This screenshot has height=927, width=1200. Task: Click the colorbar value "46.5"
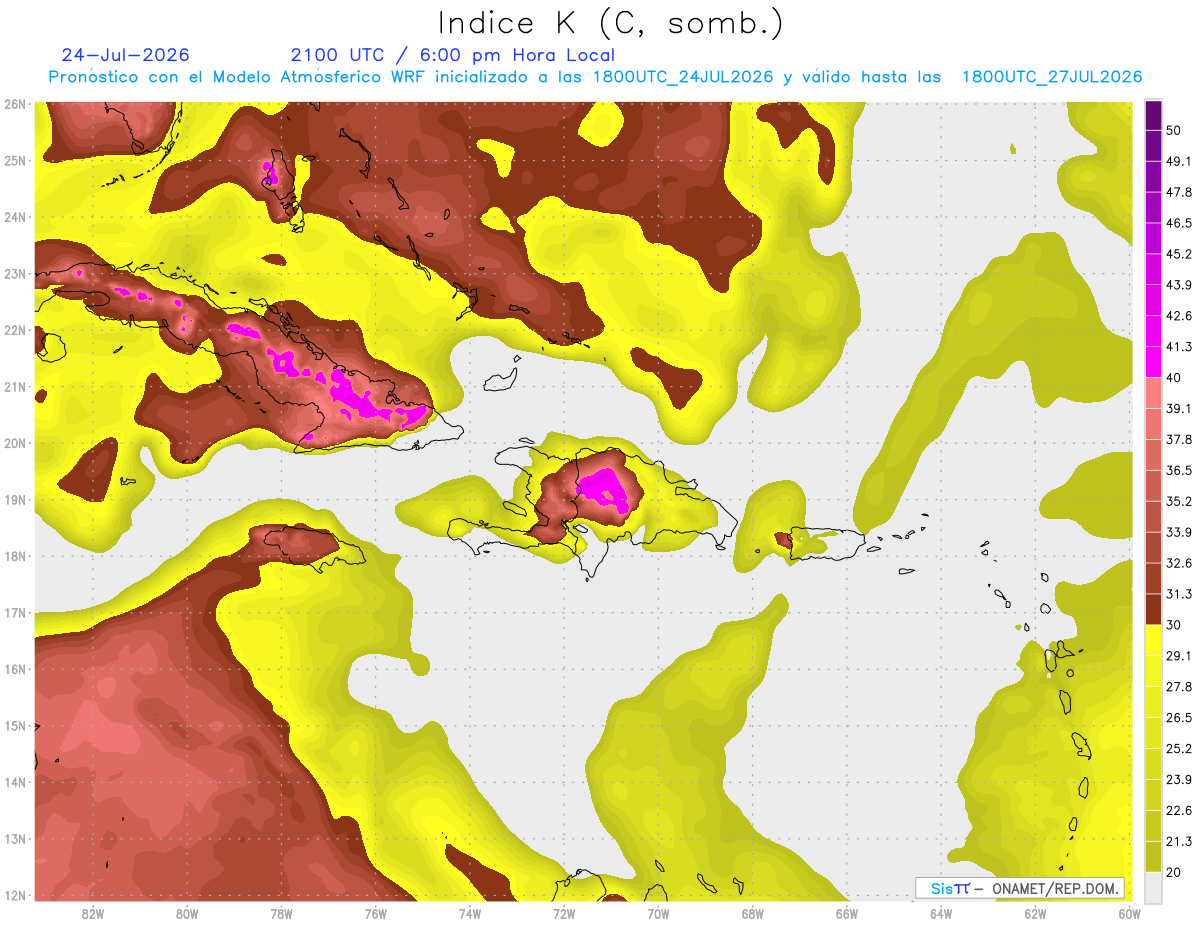pyautogui.click(x=1179, y=224)
